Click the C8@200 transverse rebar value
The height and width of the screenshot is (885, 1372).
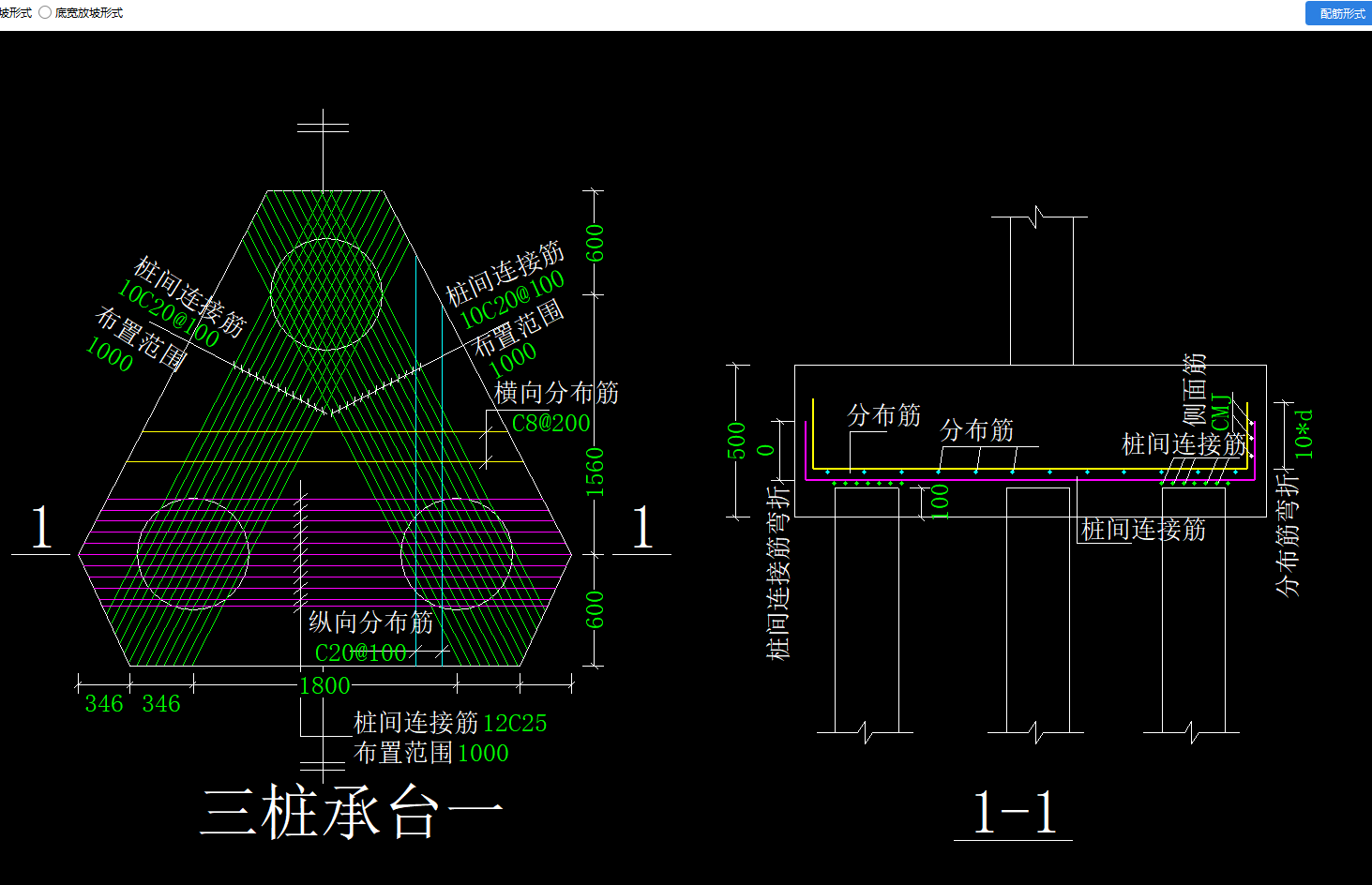(550, 423)
